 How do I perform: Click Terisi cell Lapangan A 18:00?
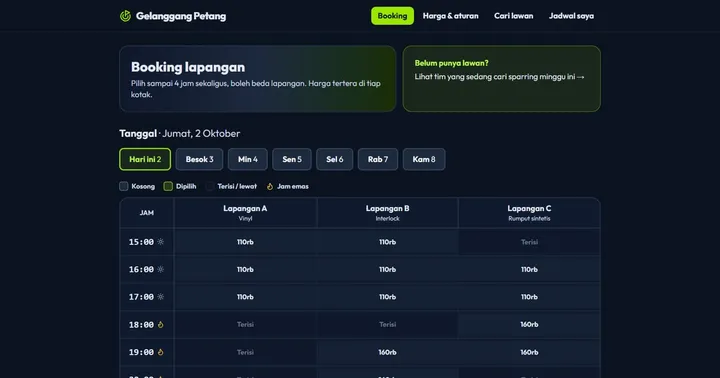[245, 324]
